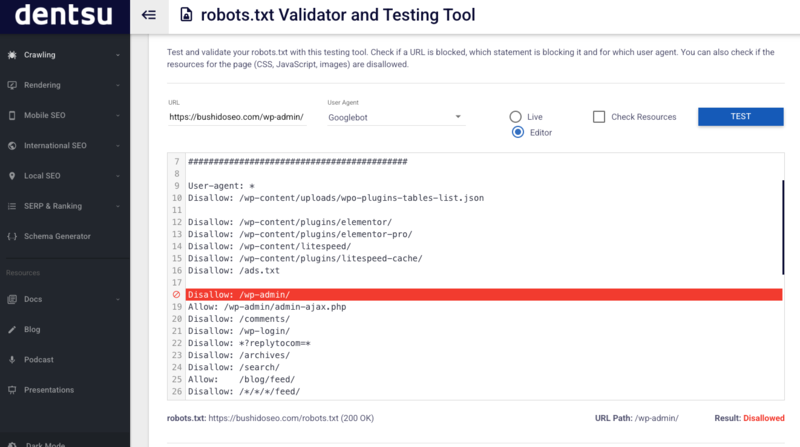Enable the Check Resources checkbox
The image size is (800, 447).
tap(599, 117)
